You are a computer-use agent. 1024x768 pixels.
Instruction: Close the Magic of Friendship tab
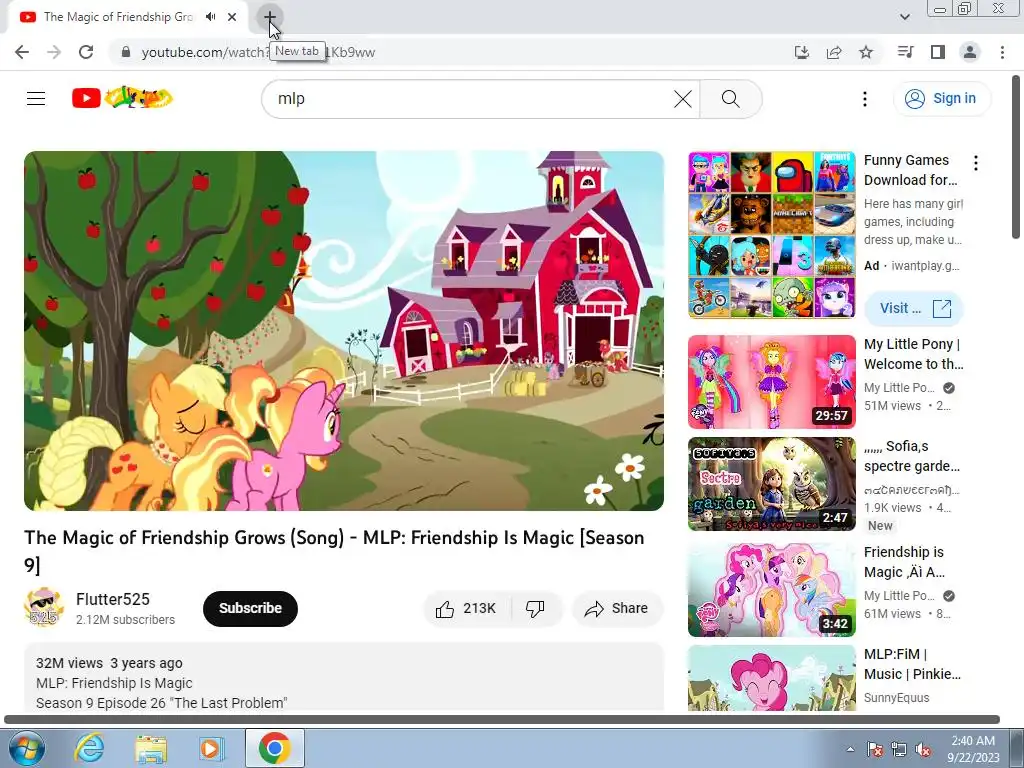coord(232,17)
